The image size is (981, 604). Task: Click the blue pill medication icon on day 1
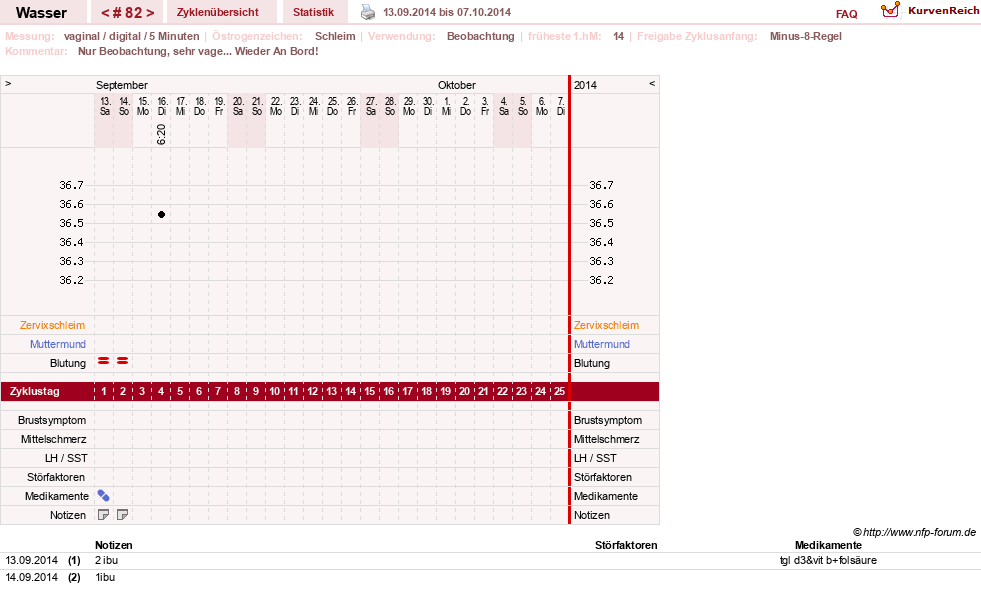(x=103, y=496)
